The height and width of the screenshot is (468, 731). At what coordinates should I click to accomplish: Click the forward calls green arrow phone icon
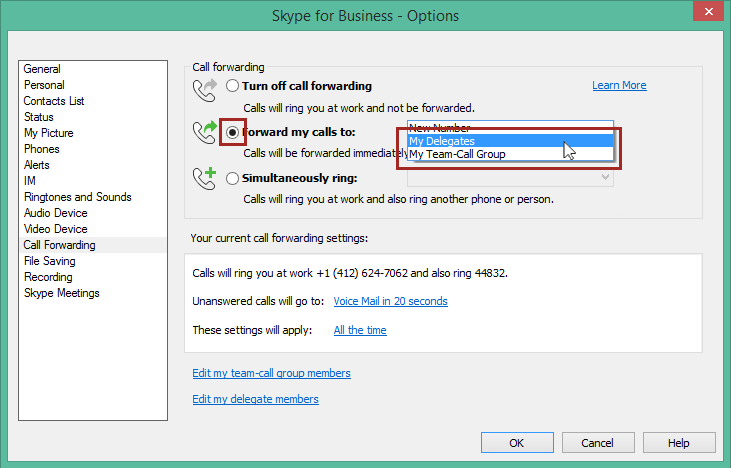(205, 132)
